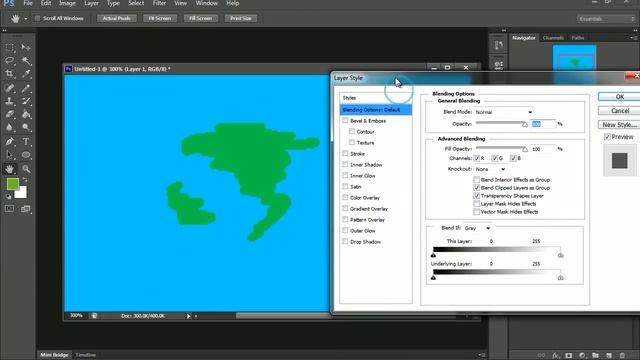Click the Actual Pixels button
Image resolution: width=640 pixels, height=360 pixels.
[116, 18]
